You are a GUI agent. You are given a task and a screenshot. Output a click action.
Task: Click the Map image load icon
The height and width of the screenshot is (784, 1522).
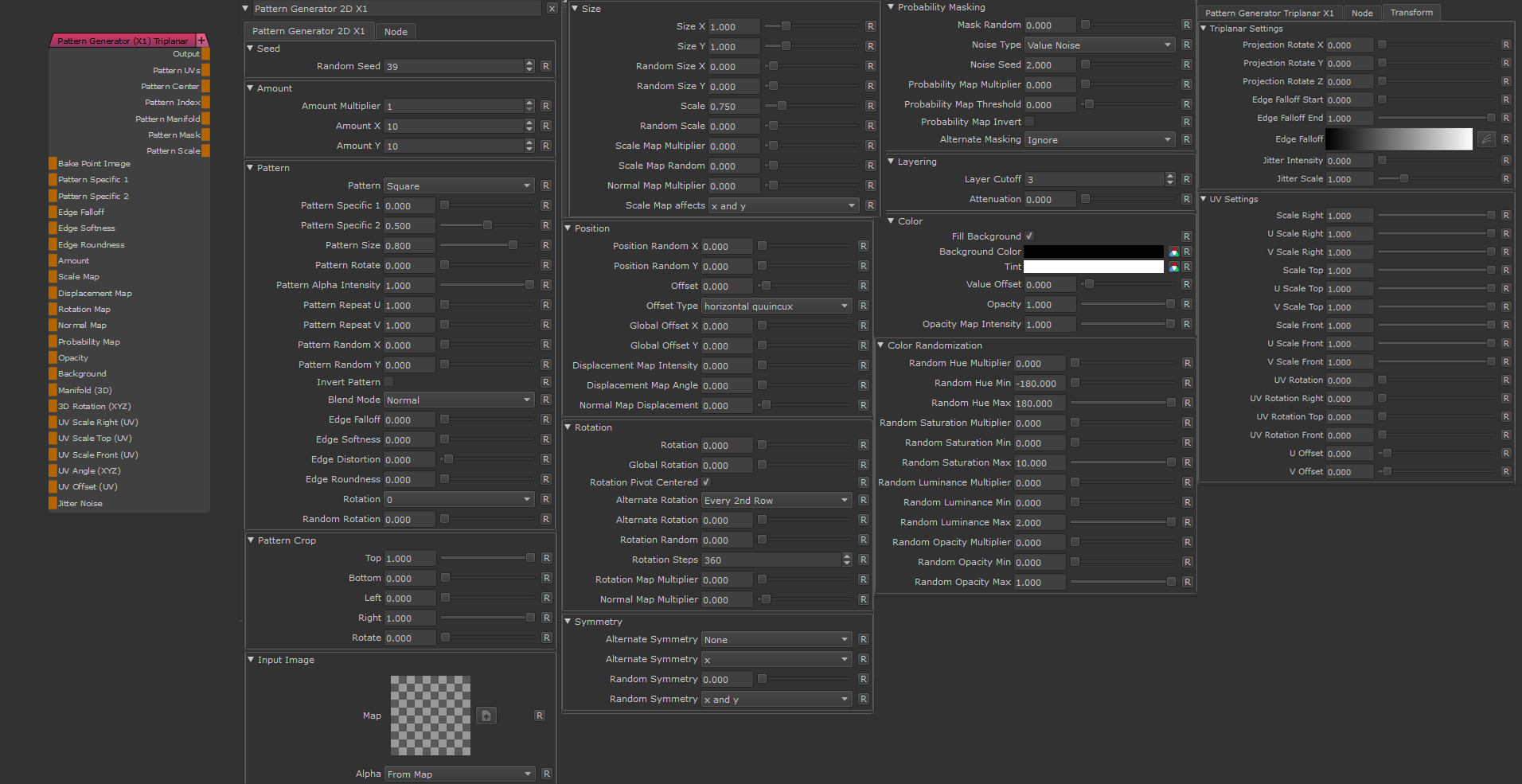pyautogui.click(x=486, y=716)
